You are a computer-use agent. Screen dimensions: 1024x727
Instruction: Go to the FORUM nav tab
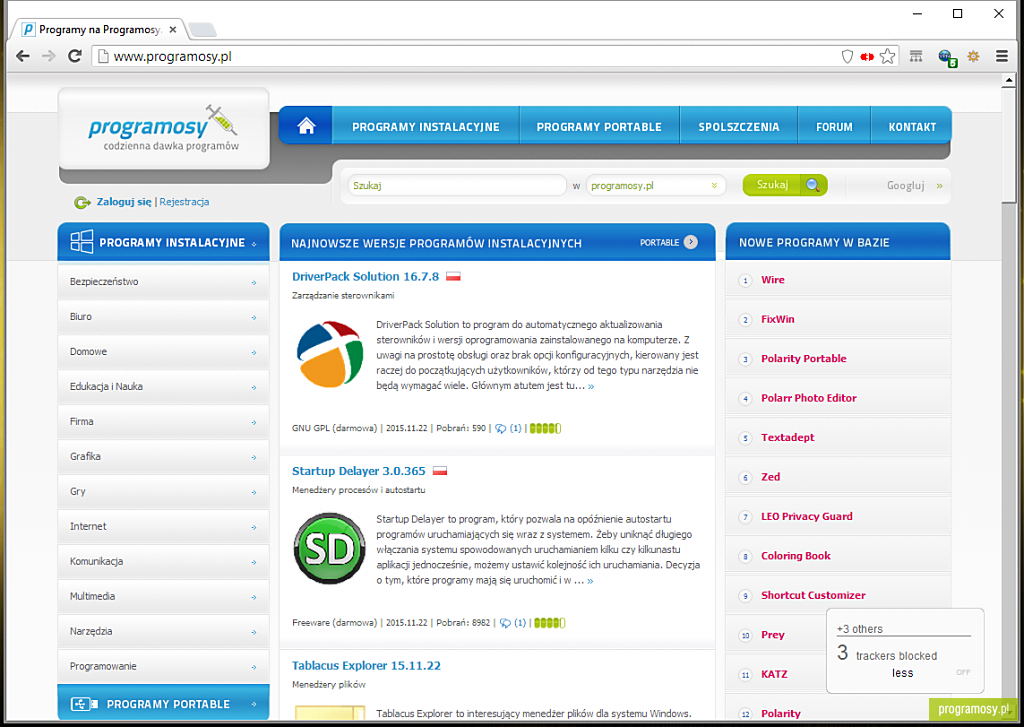click(x=834, y=127)
